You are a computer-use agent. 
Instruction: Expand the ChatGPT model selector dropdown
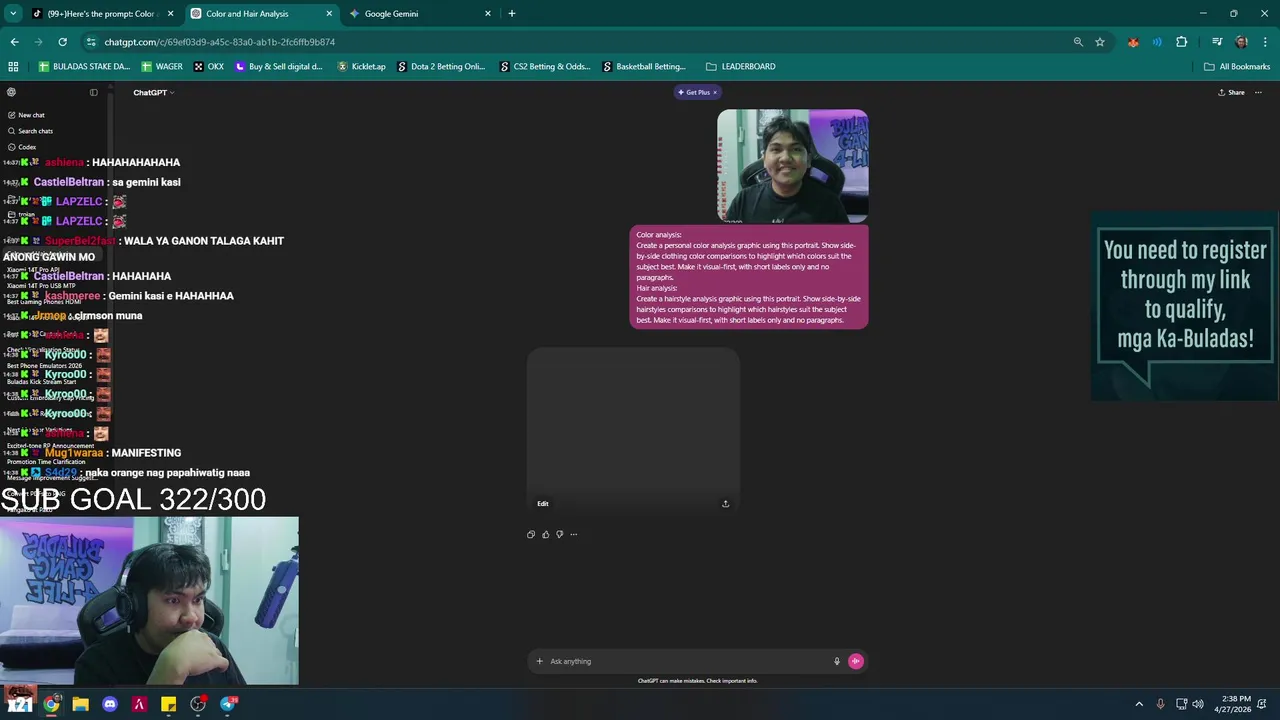coord(154,92)
